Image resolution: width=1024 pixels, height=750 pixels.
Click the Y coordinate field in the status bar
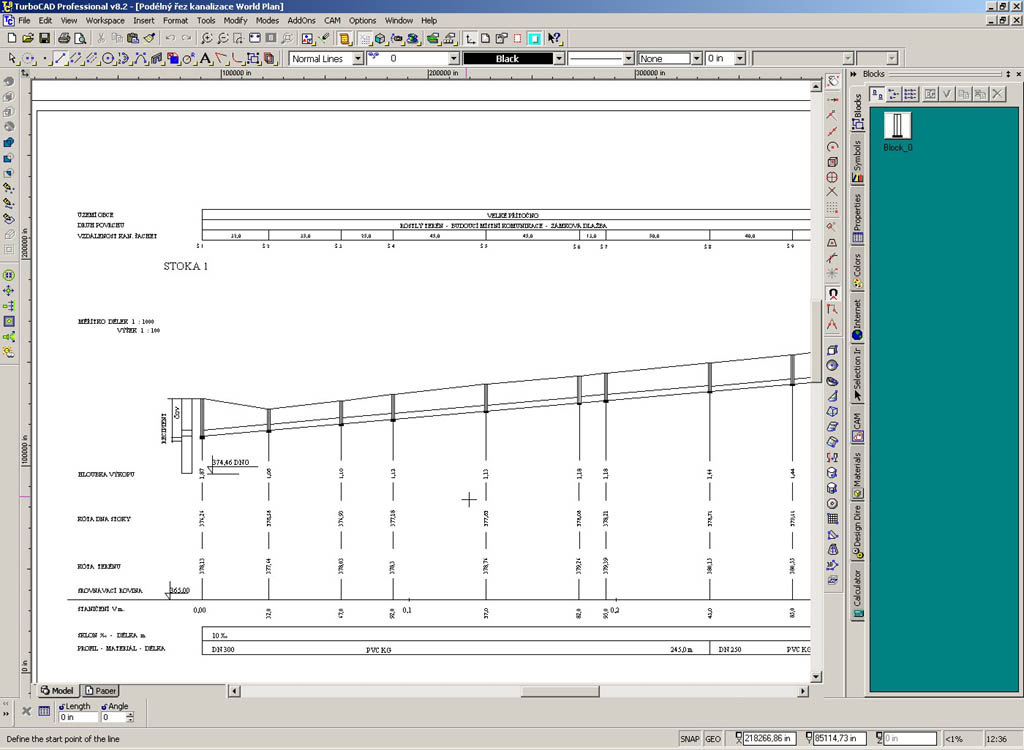(839, 739)
